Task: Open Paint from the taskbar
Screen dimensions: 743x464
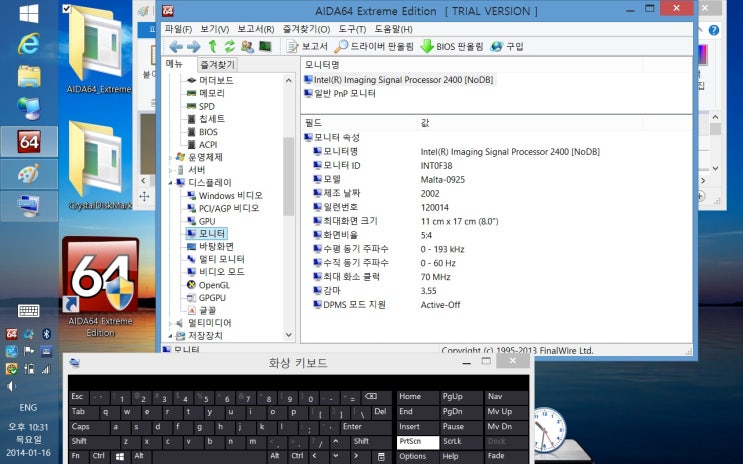Action: (x=29, y=174)
